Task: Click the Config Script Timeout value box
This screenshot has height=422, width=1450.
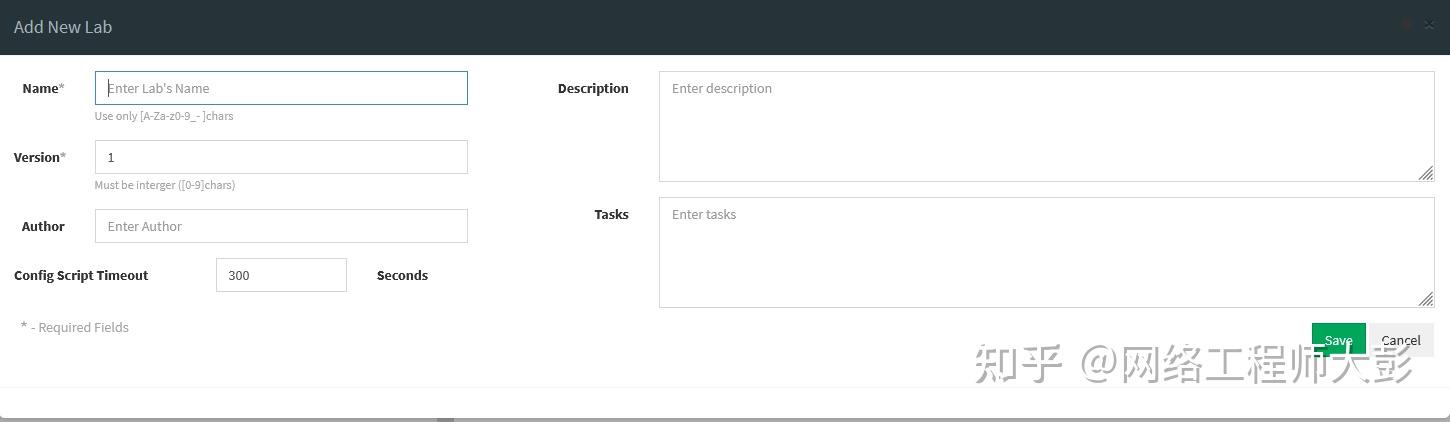Action: coord(281,275)
